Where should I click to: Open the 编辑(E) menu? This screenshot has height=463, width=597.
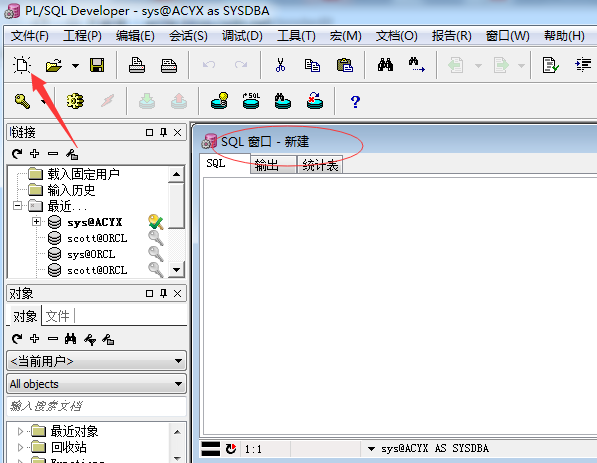tap(135, 36)
